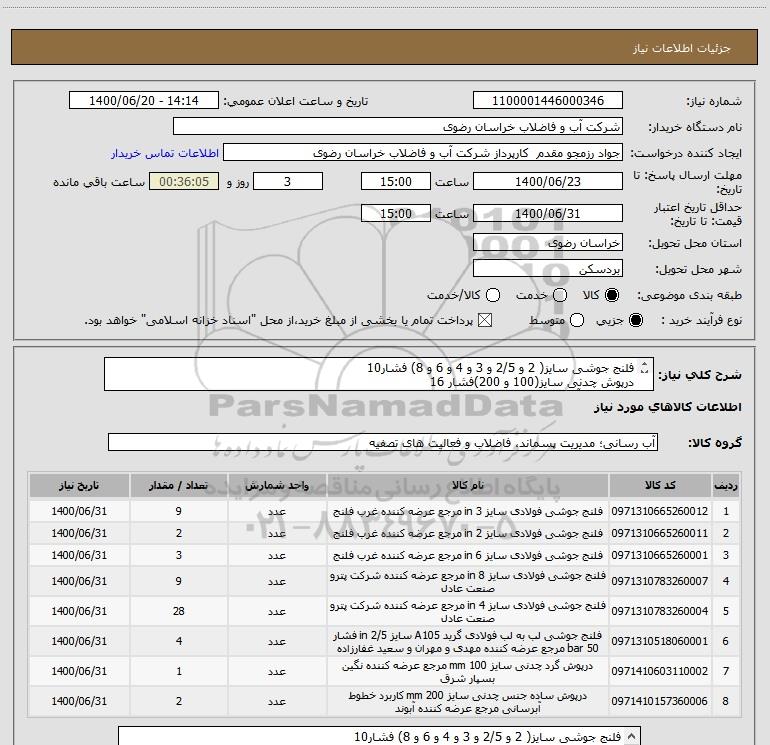Select item code 0971310665260011
This screenshot has width=770, height=745.
click(660, 533)
